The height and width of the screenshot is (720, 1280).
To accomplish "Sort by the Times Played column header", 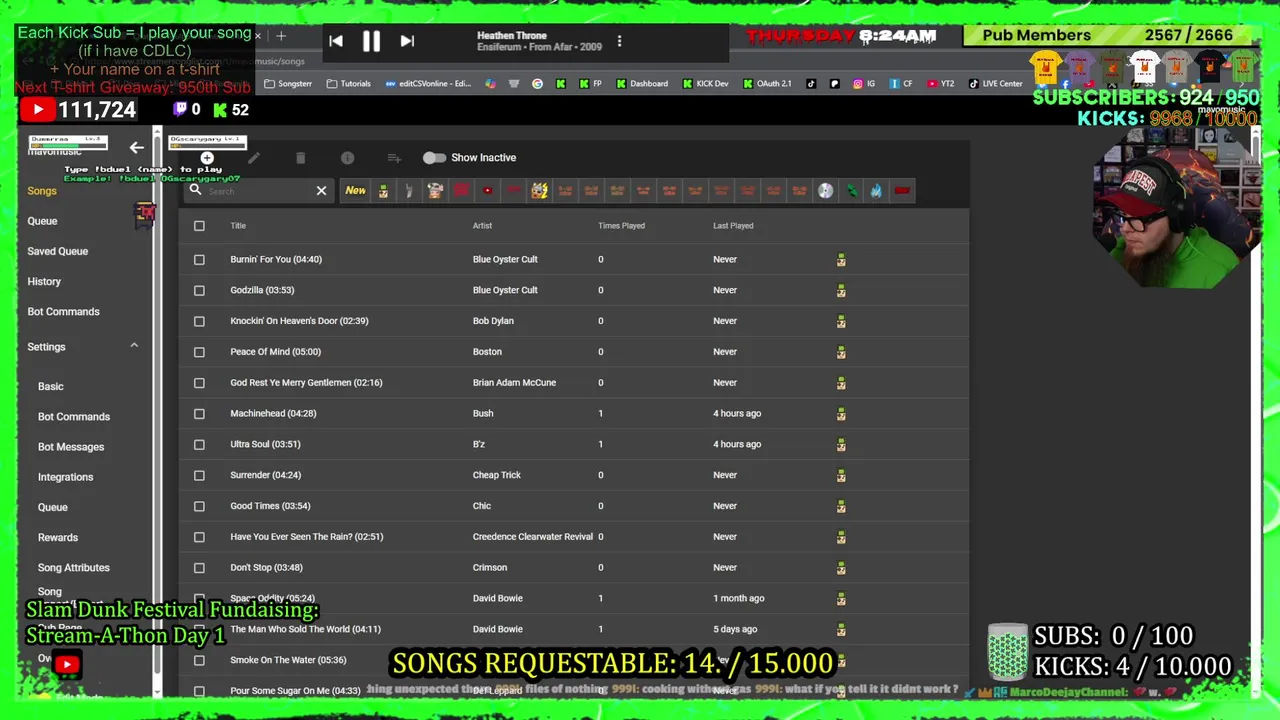I will click(x=621, y=226).
